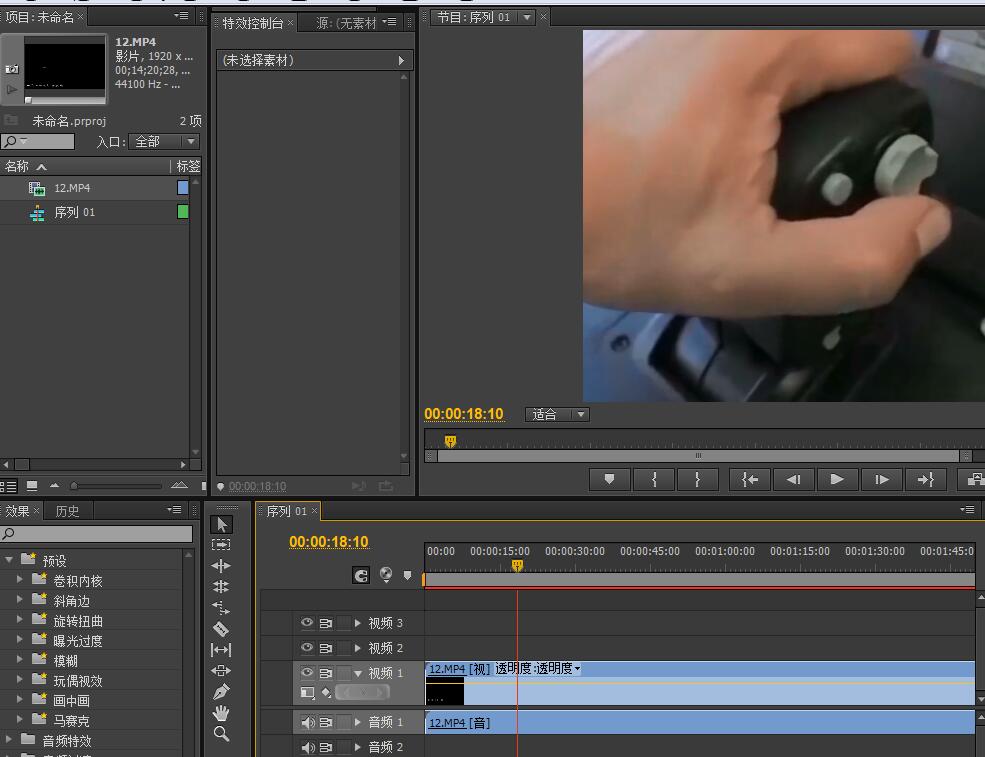
Task: Mute the 音频 2 track speaker
Action: (x=307, y=747)
